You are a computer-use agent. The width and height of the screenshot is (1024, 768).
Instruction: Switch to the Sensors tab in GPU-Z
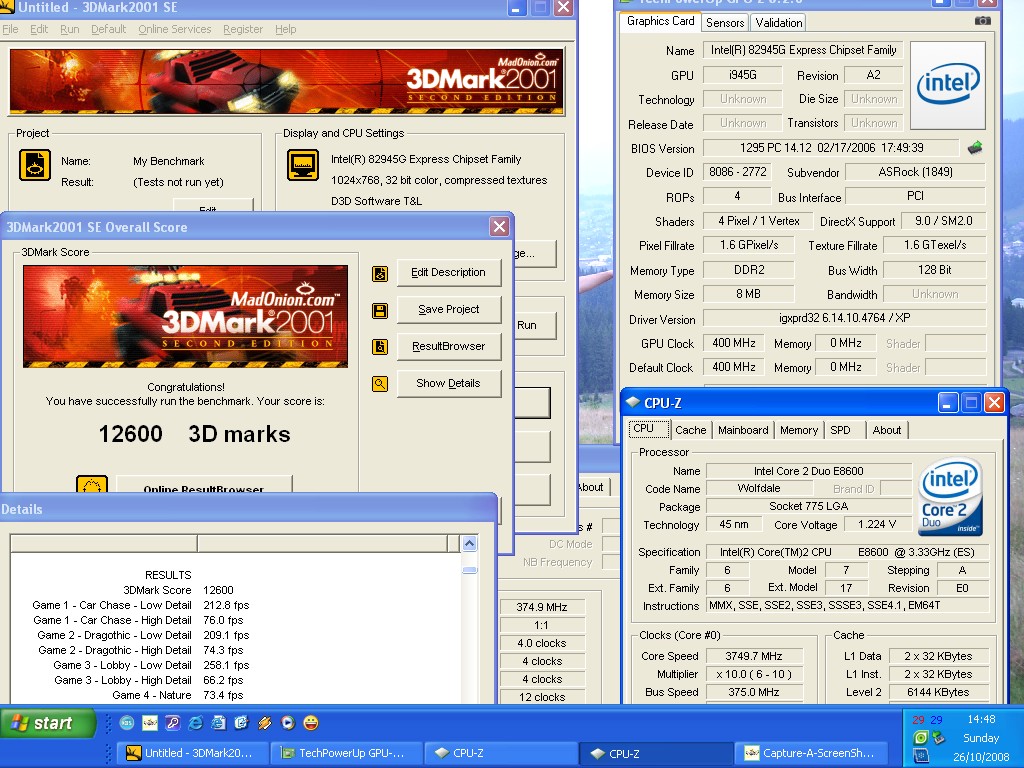click(x=725, y=22)
